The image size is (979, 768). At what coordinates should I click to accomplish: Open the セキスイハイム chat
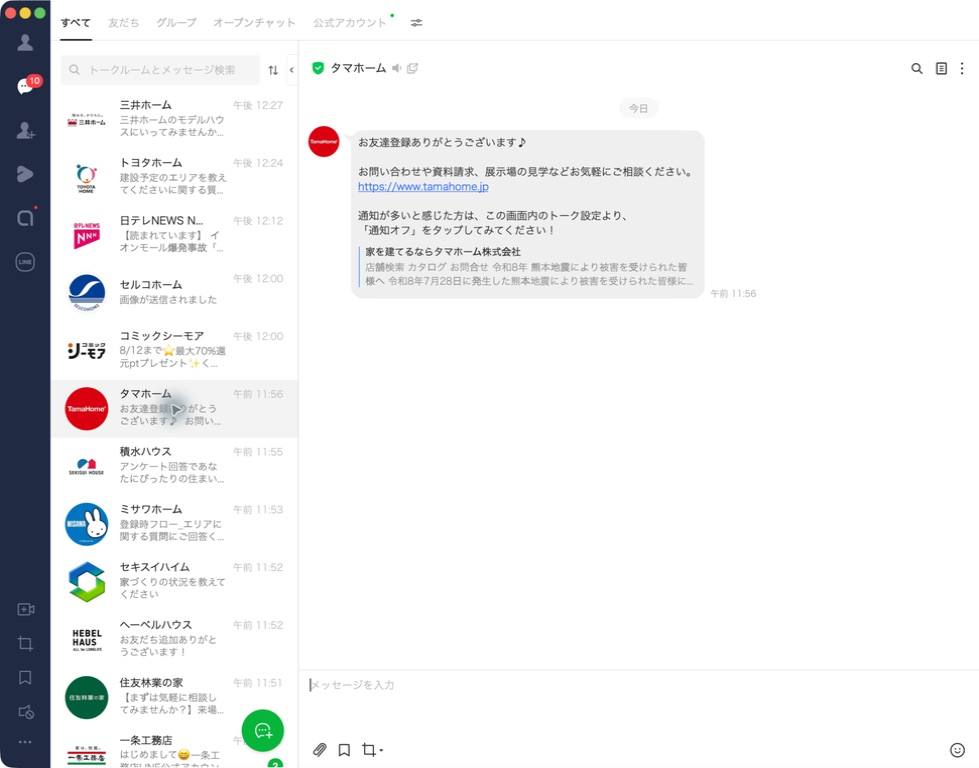tap(174, 581)
